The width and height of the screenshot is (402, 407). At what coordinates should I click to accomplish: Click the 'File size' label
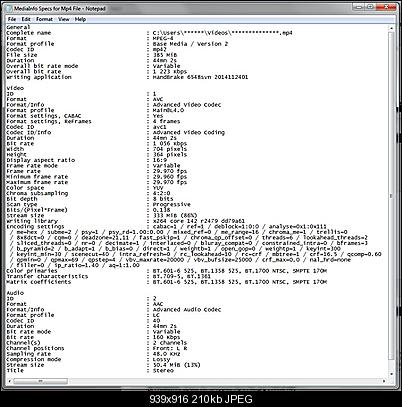[x=22, y=55]
